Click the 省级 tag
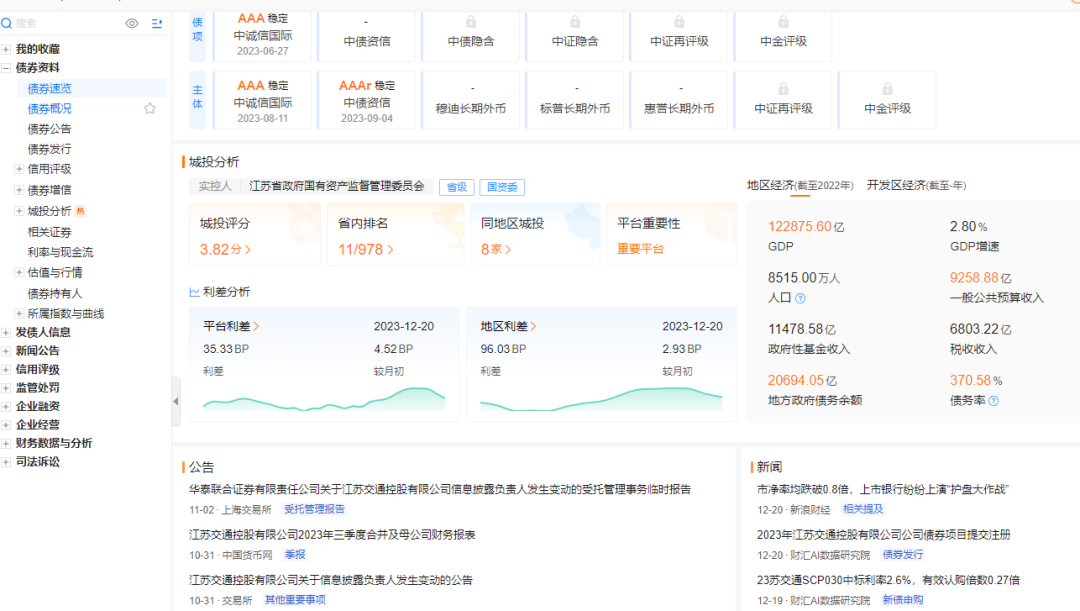Screen dimensions: 1080x611 pyautogui.click(x=457, y=187)
